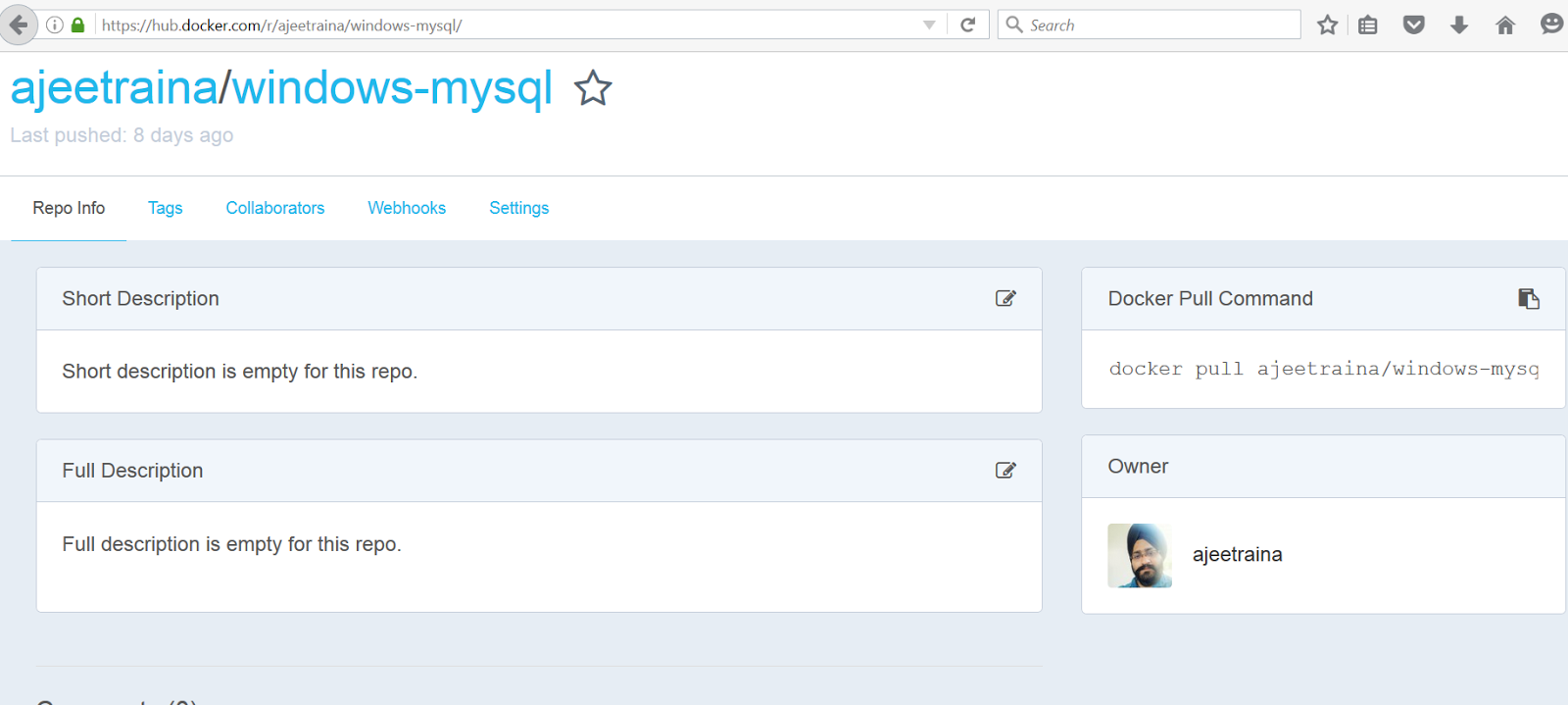Open the ajeetraina user link in the title
This screenshot has height=705, width=1568.
point(114,87)
